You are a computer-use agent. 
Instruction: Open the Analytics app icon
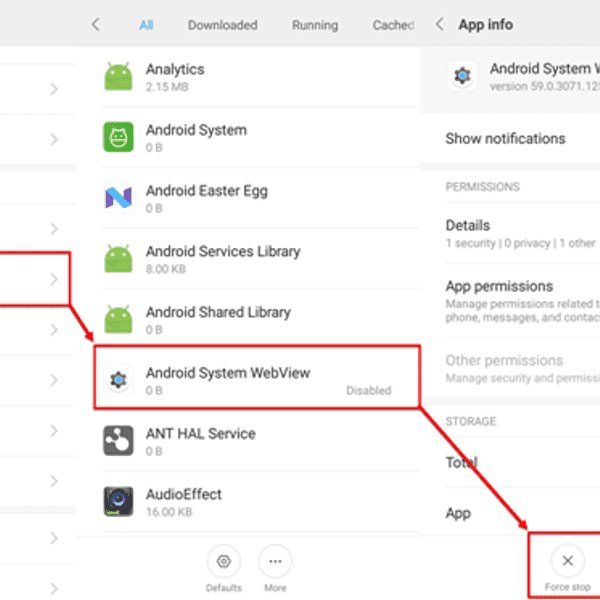point(118,77)
